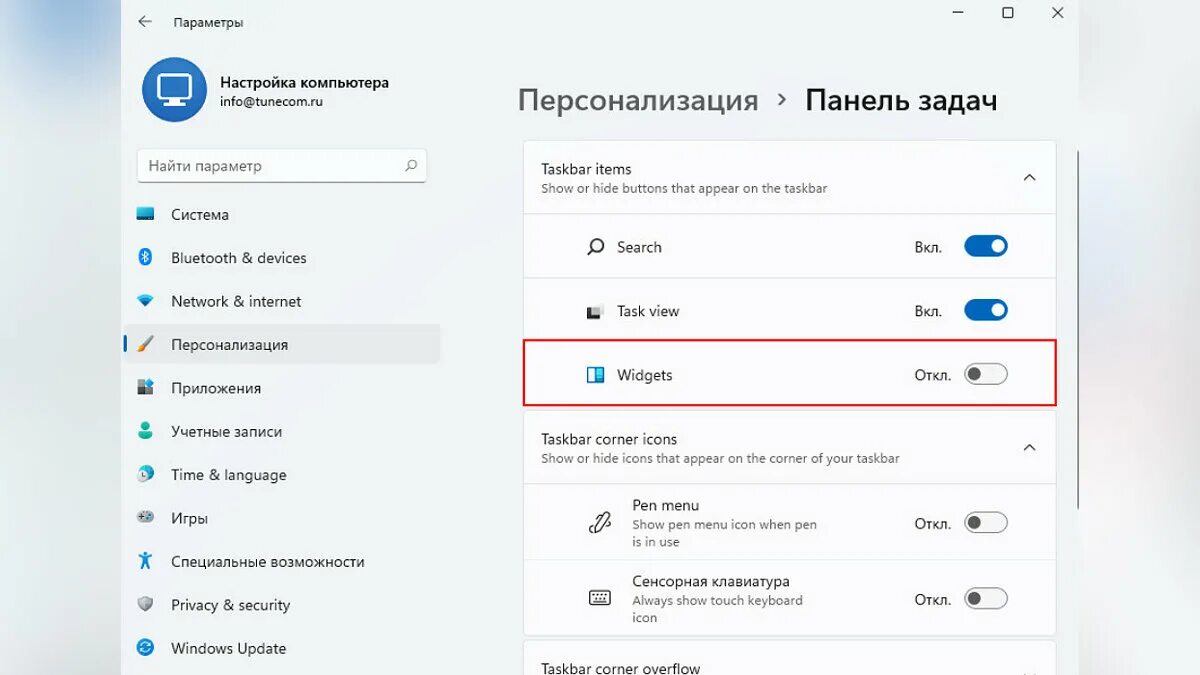
Task: Open Privacy & security settings
Action: coord(281,605)
